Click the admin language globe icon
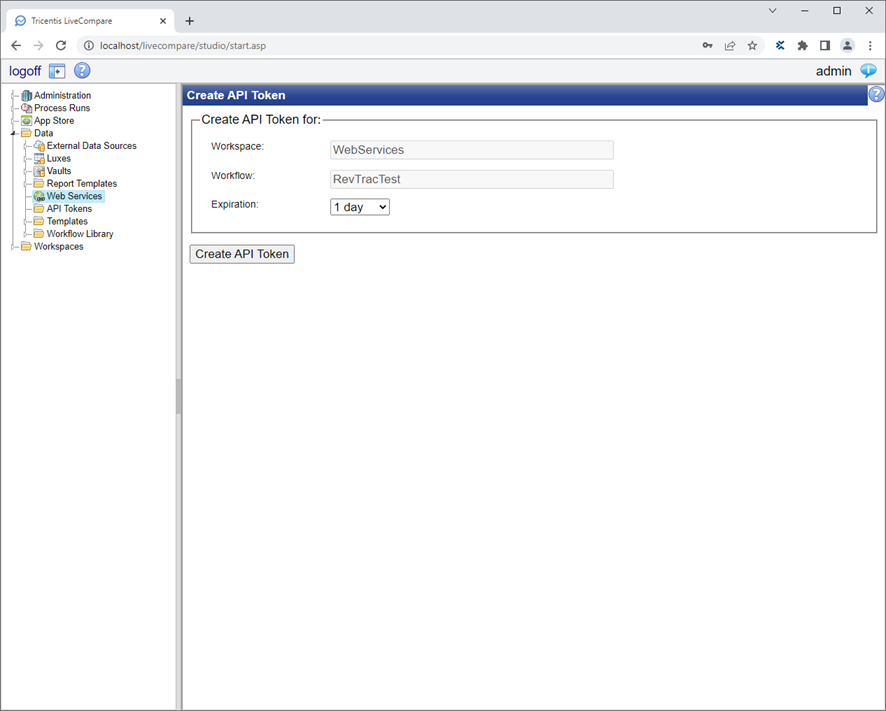The height and width of the screenshot is (711, 886). tap(867, 71)
